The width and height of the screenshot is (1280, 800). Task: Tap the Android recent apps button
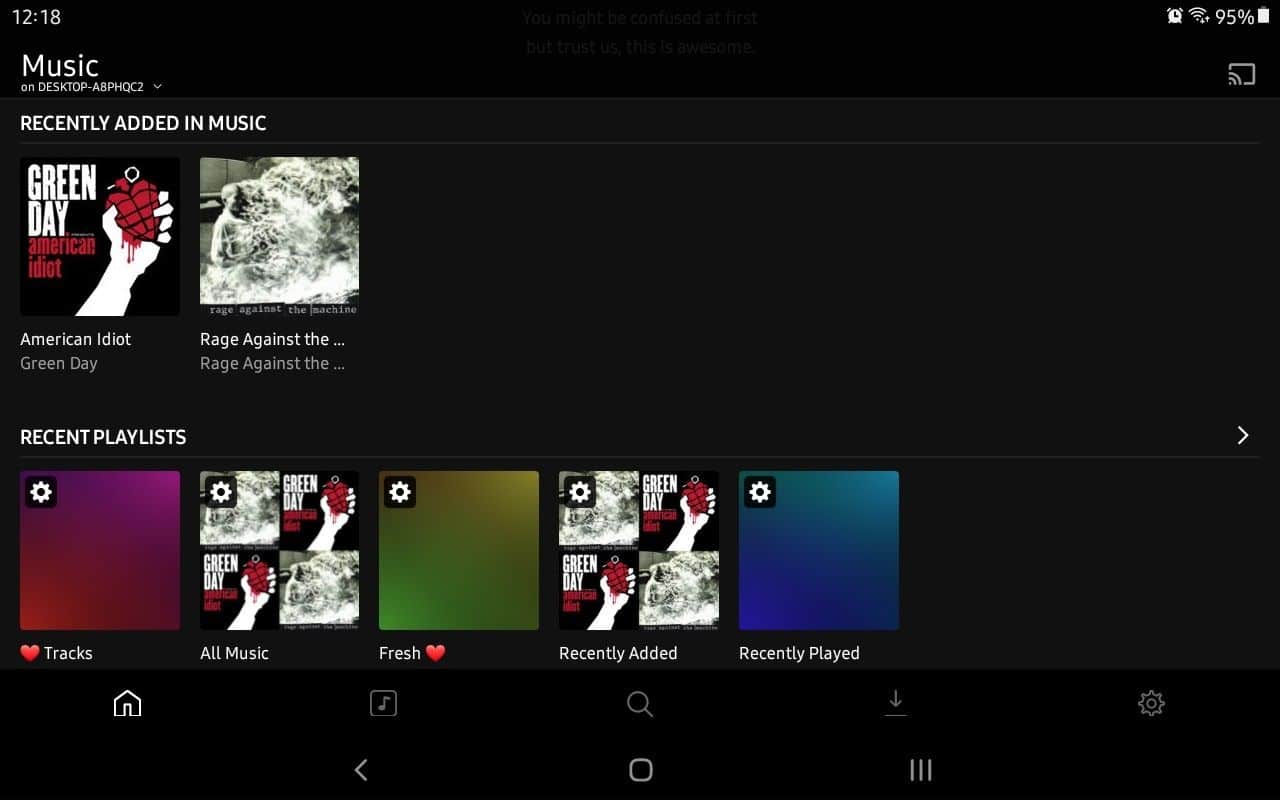(920, 770)
